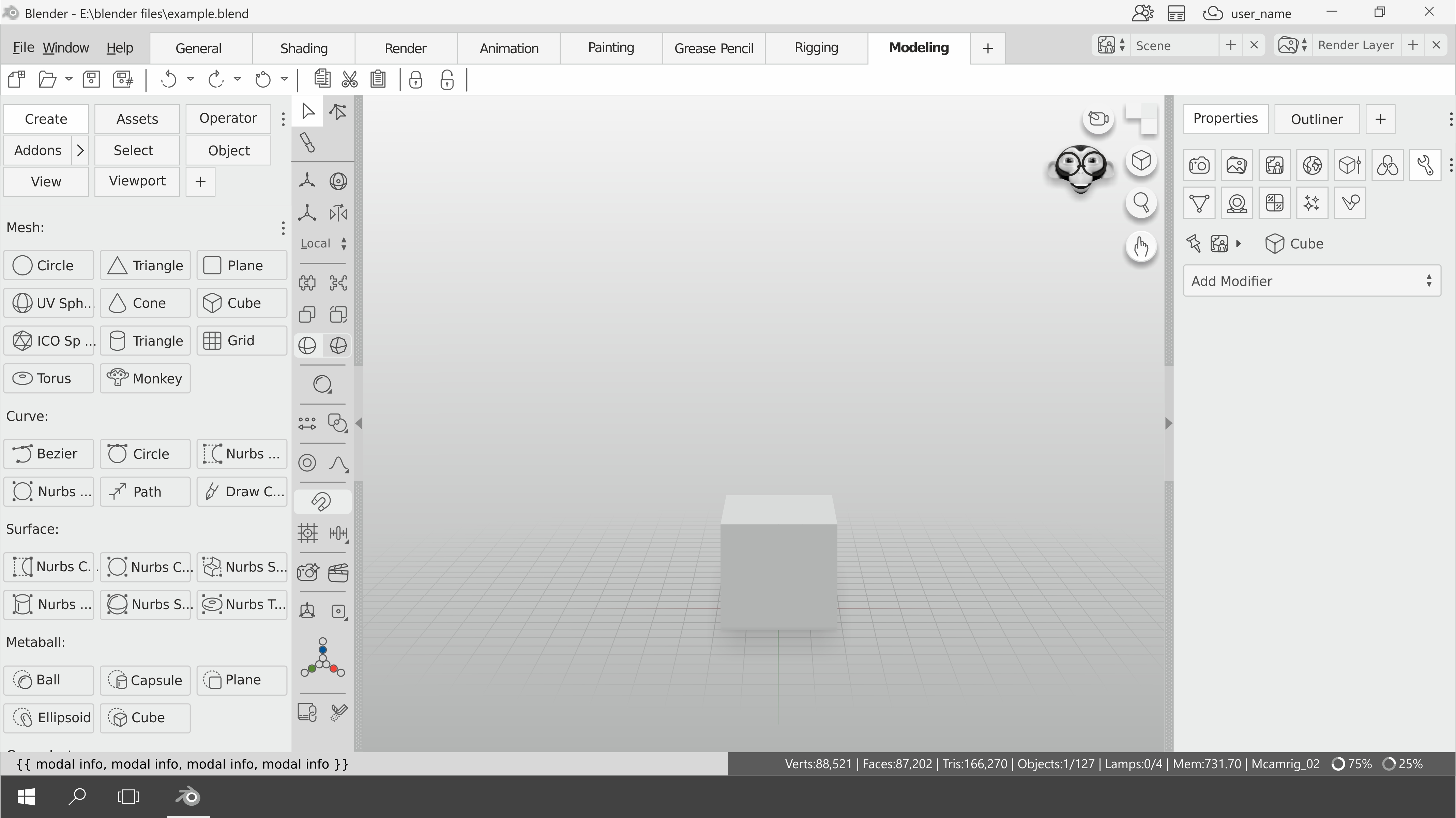
Task: Expand the undo history dropdown arrow
Action: coord(191,79)
